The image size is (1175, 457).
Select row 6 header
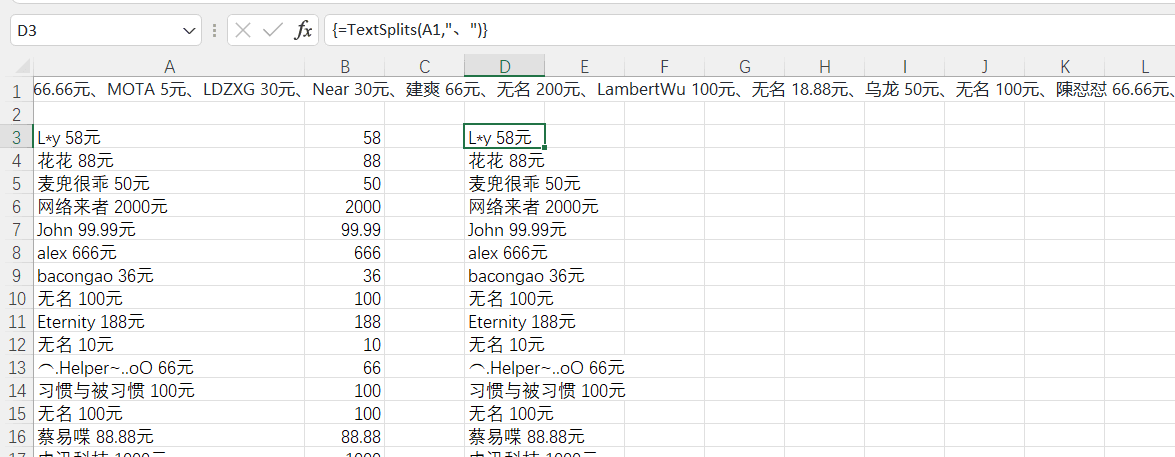click(x=16, y=206)
